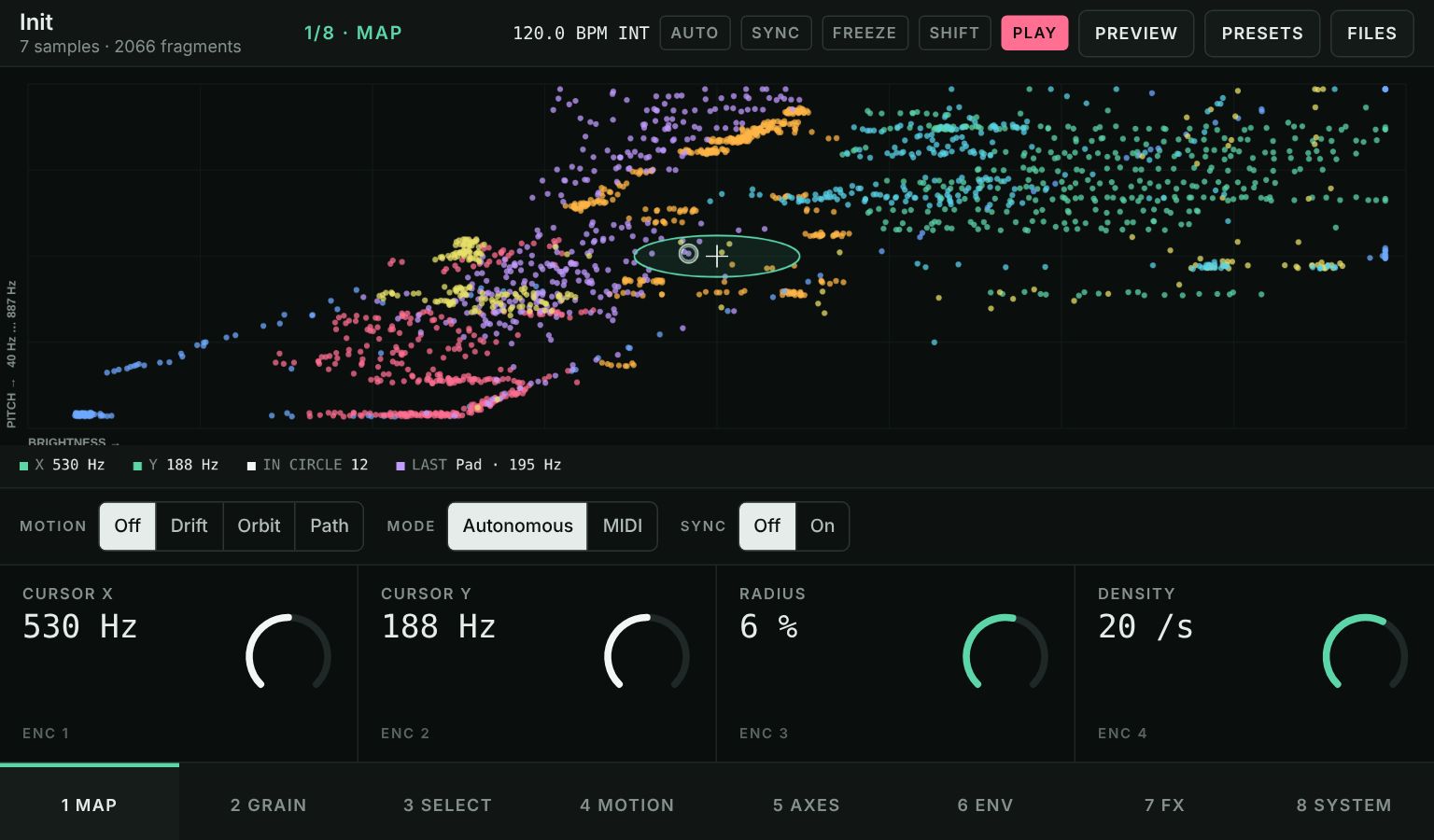The height and width of the screenshot is (840, 1434).
Task: Turn sync On in the SYNC selector
Action: tap(822, 526)
